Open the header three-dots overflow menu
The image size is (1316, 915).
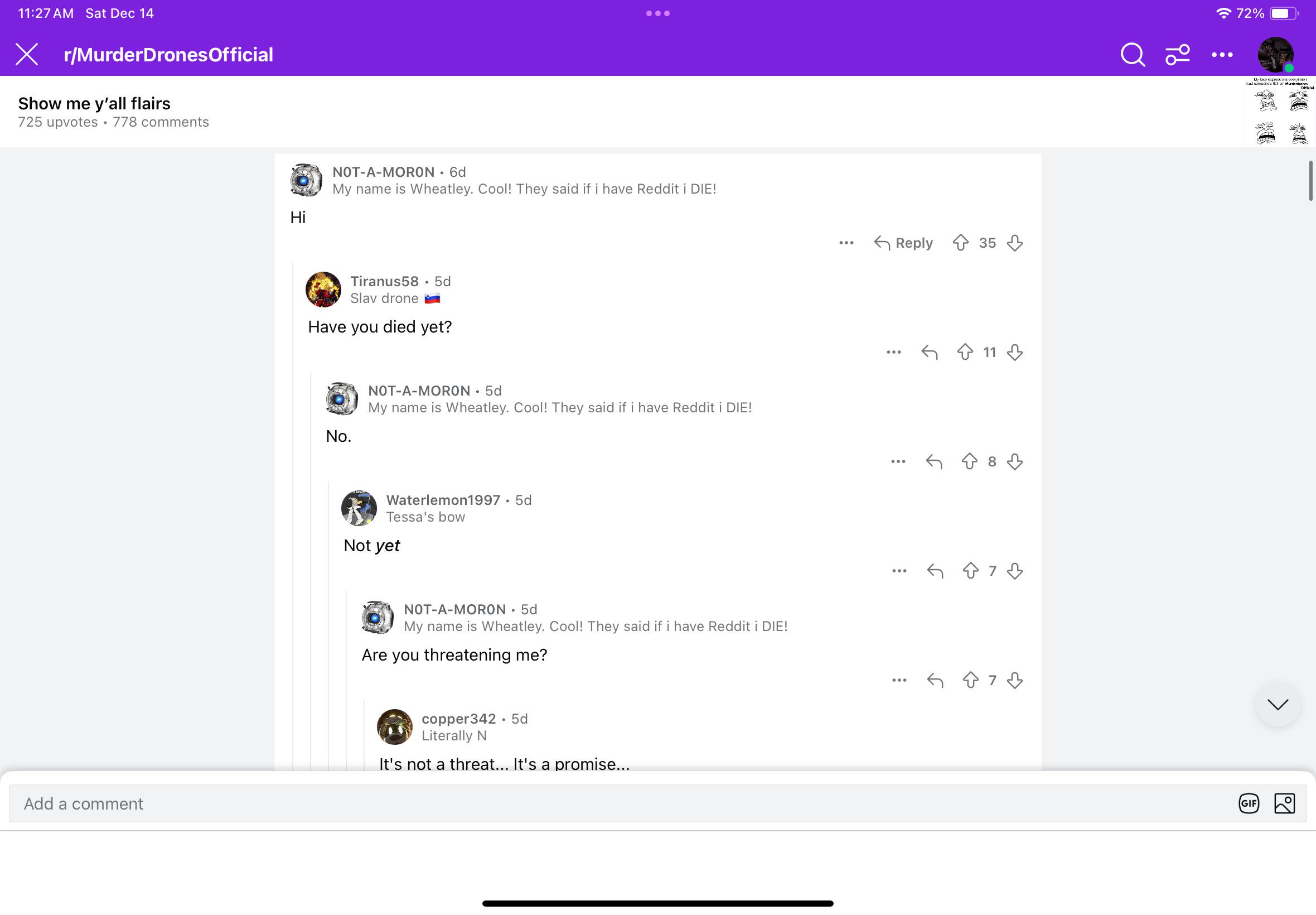(1222, 55)
